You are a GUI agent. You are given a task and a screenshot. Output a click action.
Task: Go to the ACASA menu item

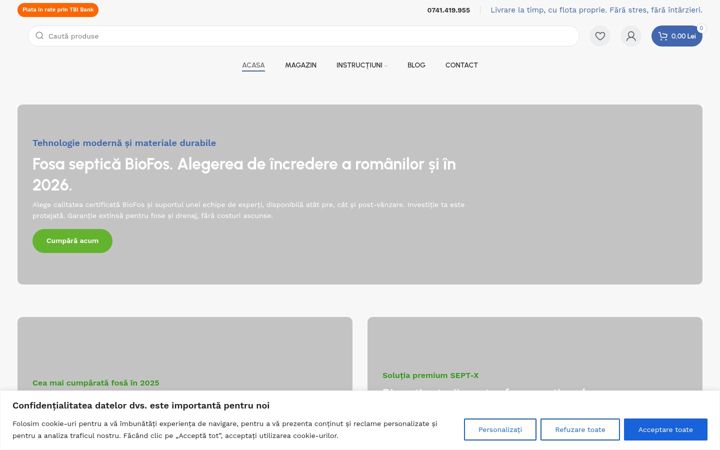253,65
